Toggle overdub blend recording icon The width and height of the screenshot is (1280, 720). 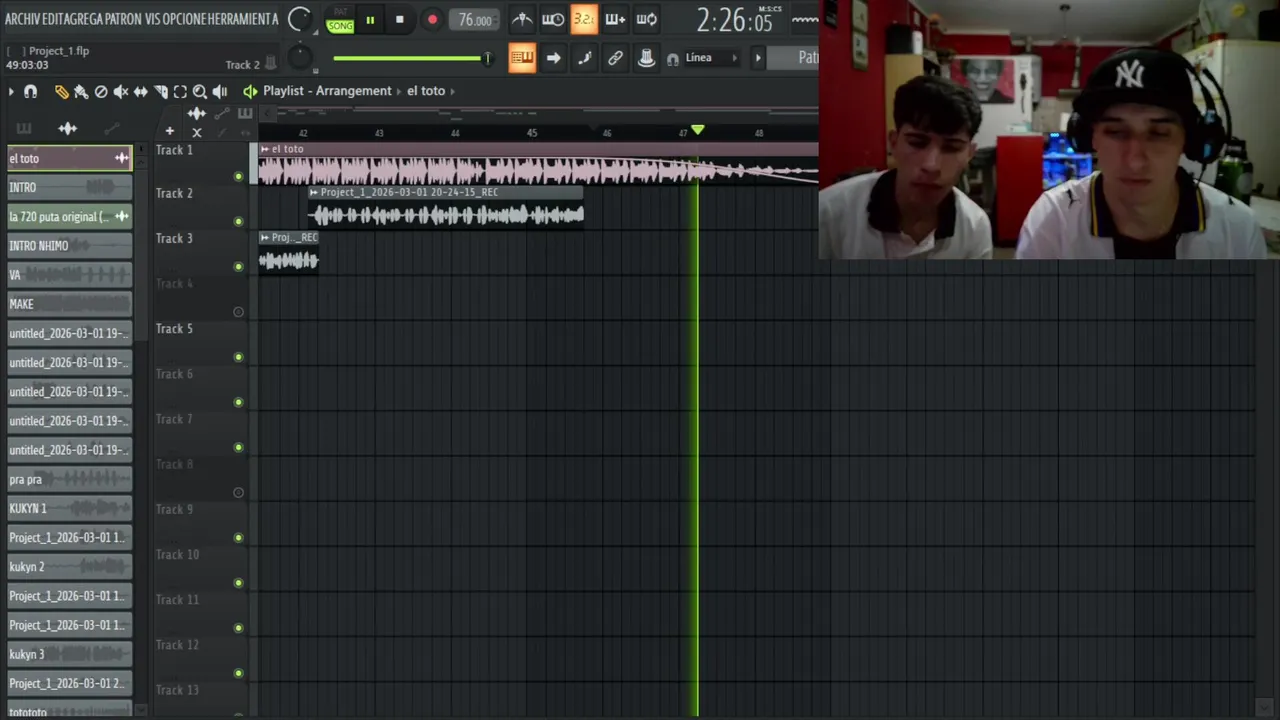tap(615, 19)
